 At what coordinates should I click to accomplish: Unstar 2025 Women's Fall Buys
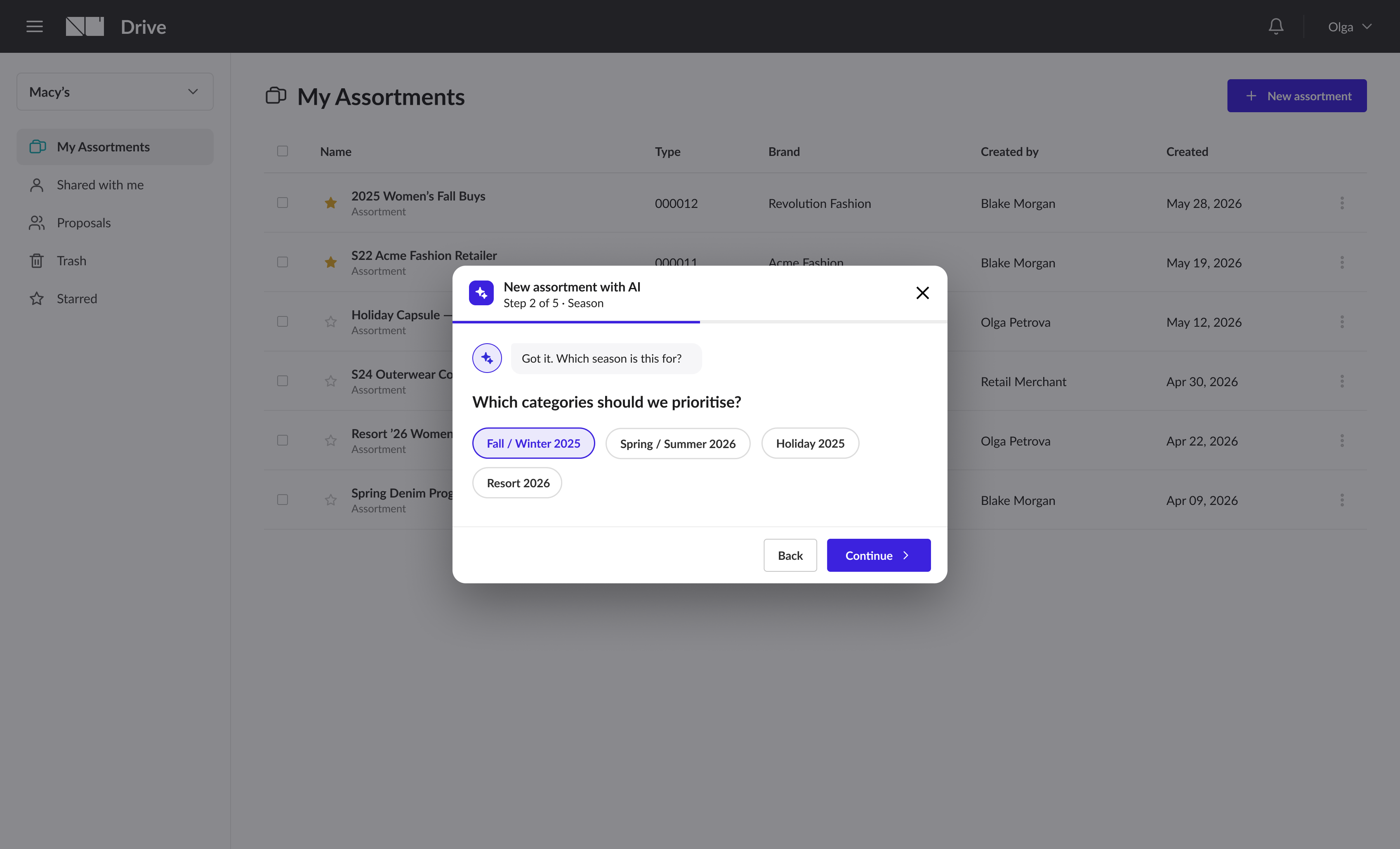click(331, 203)
